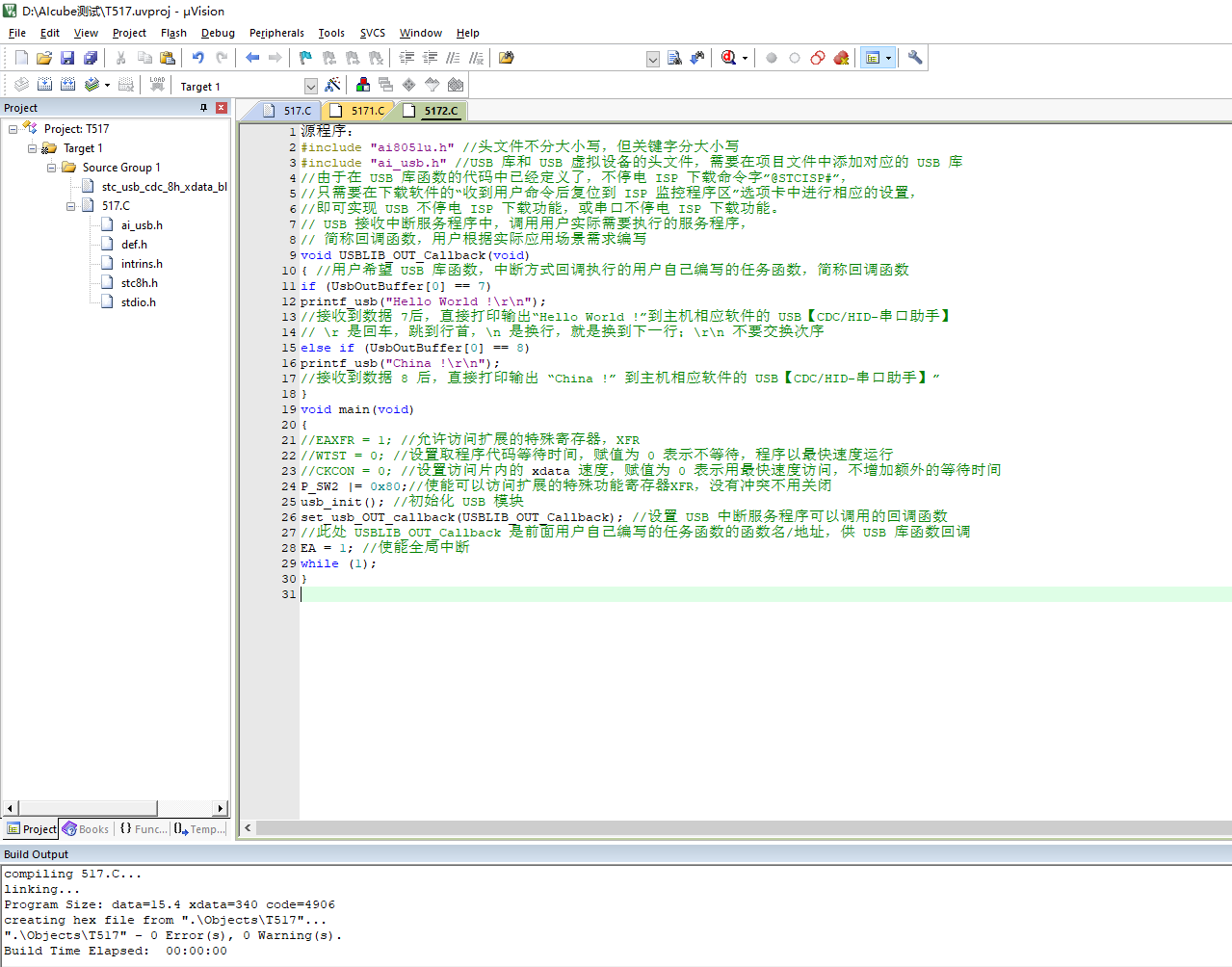Switch to the Functions panel tab
1232x967 pixels.
coord(143,829)
